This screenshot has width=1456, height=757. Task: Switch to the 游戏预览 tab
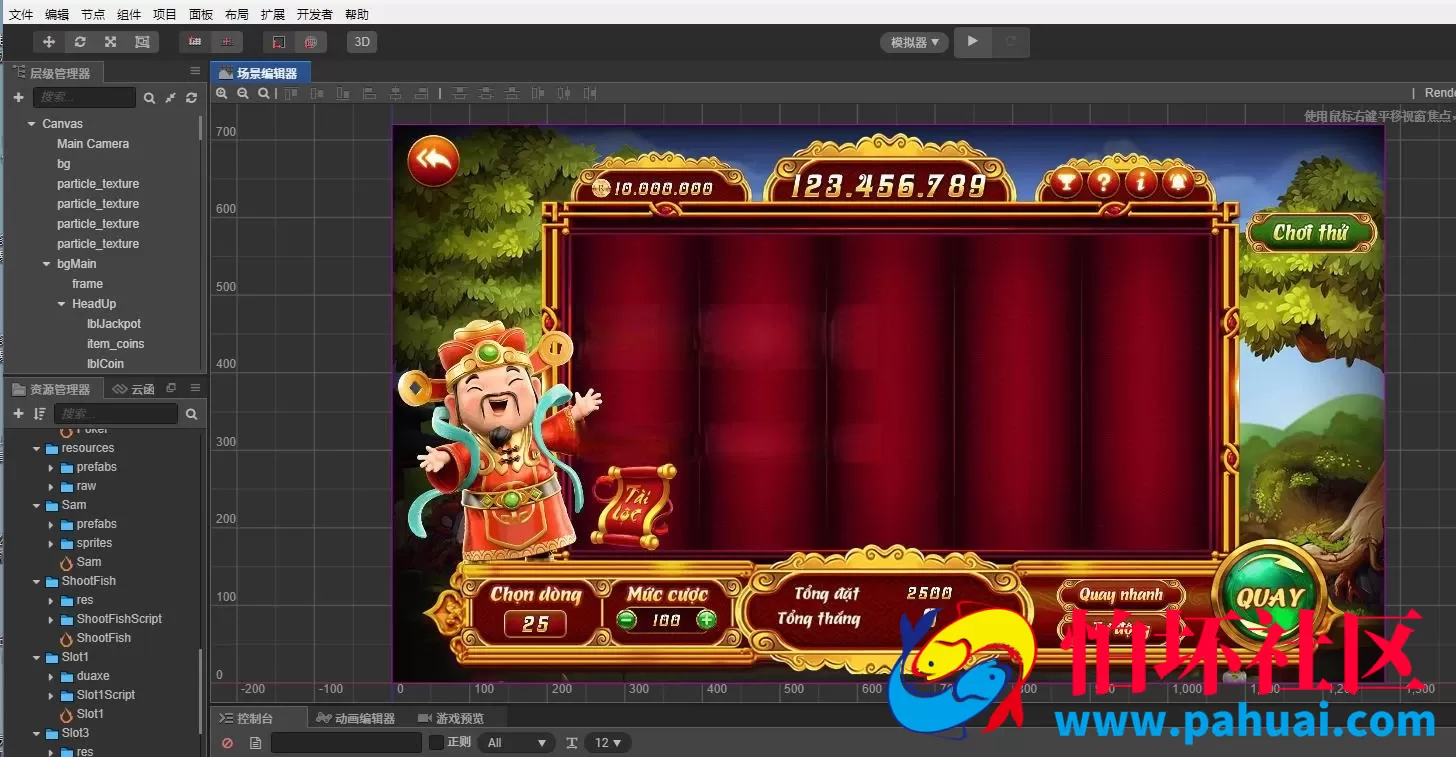pos(451,718)
